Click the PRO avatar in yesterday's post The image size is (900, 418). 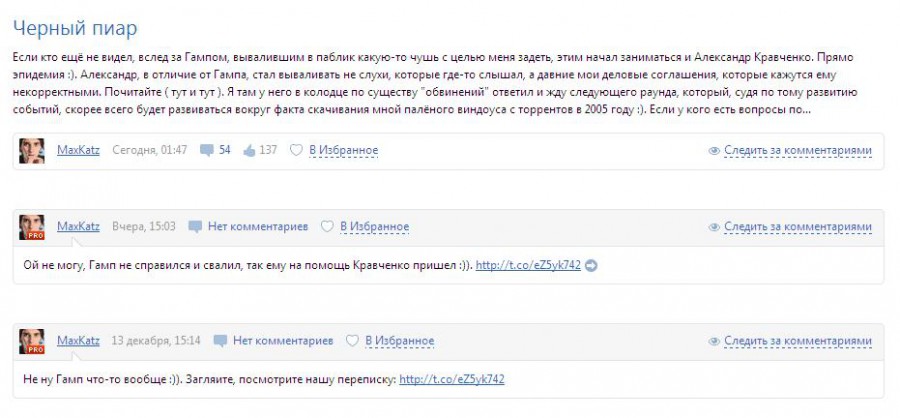[x=31, y=227]
